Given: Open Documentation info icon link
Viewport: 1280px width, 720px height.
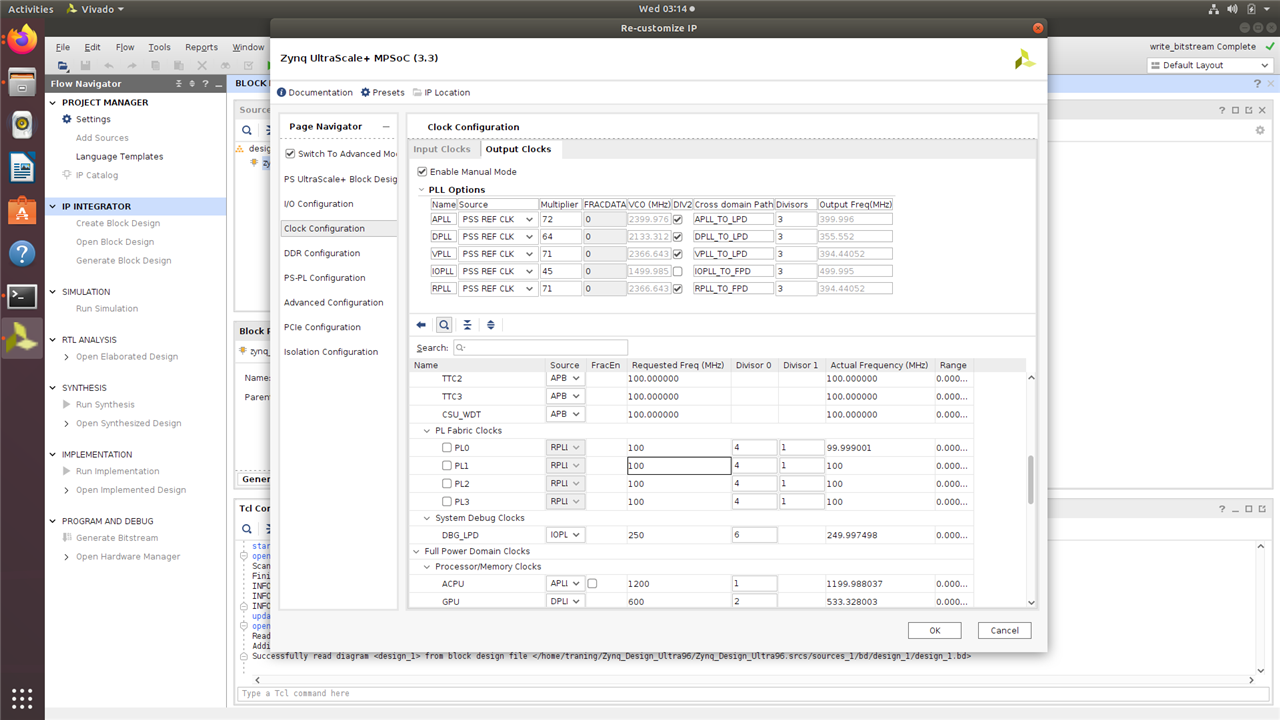Looking at the screenshot, I should (315, 92).
